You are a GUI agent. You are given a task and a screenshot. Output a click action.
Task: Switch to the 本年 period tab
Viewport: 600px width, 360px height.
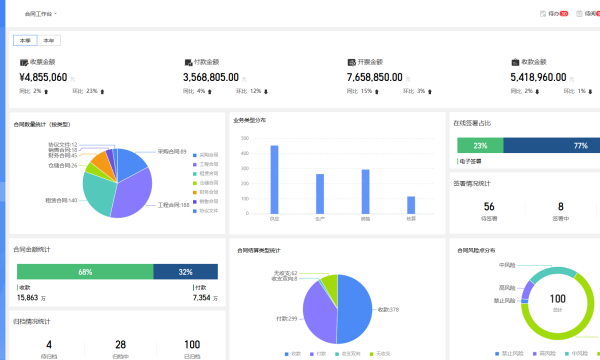(49, 40)
